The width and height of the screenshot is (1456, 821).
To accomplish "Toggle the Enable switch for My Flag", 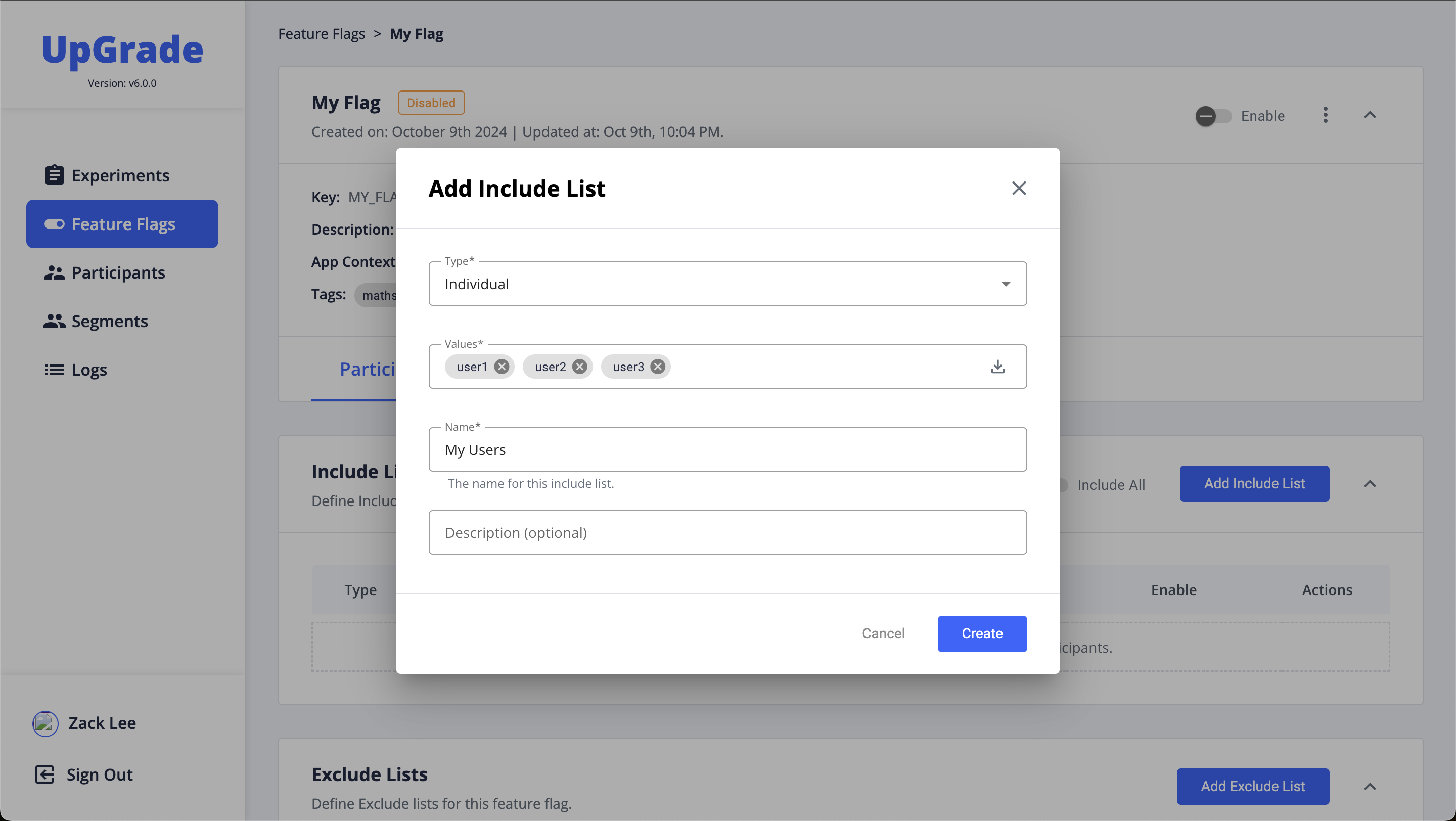I will point(1212,116).
